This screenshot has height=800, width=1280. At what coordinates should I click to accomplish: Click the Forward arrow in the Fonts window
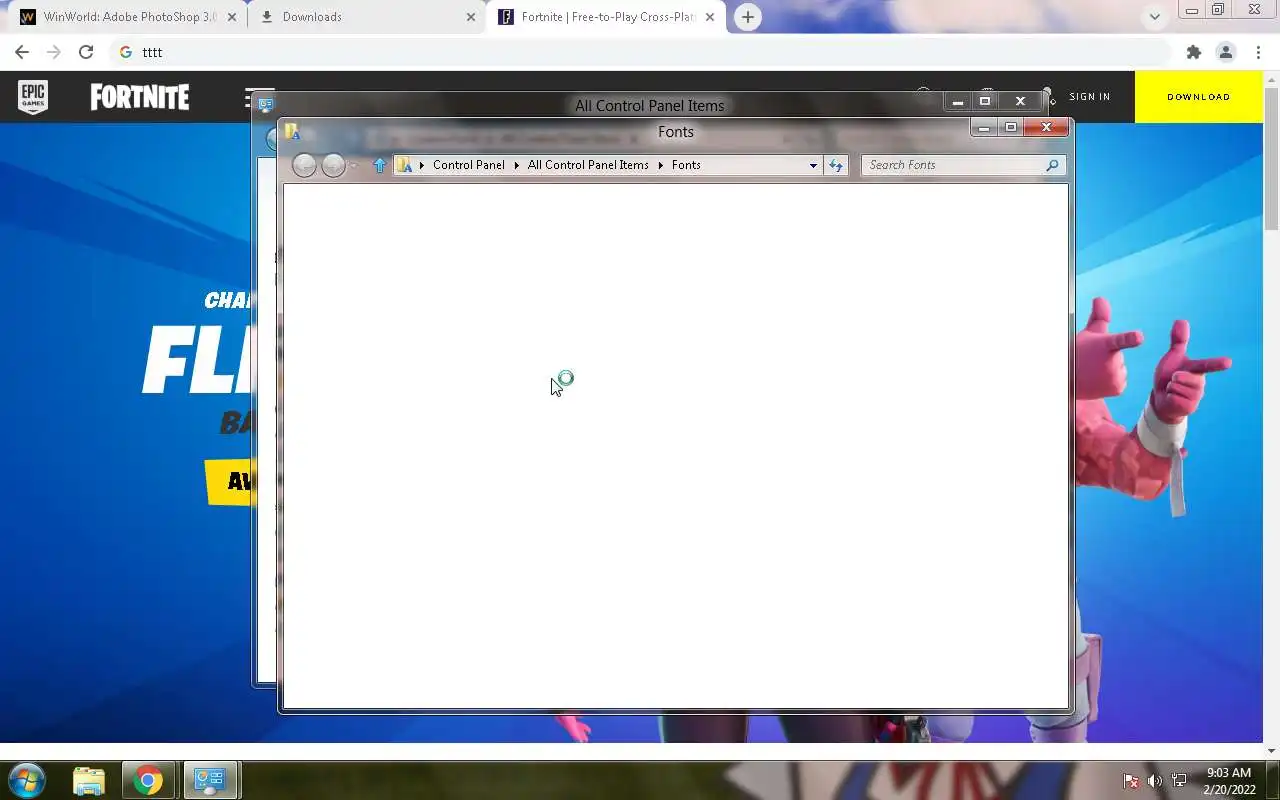click(x=333, y=166)
